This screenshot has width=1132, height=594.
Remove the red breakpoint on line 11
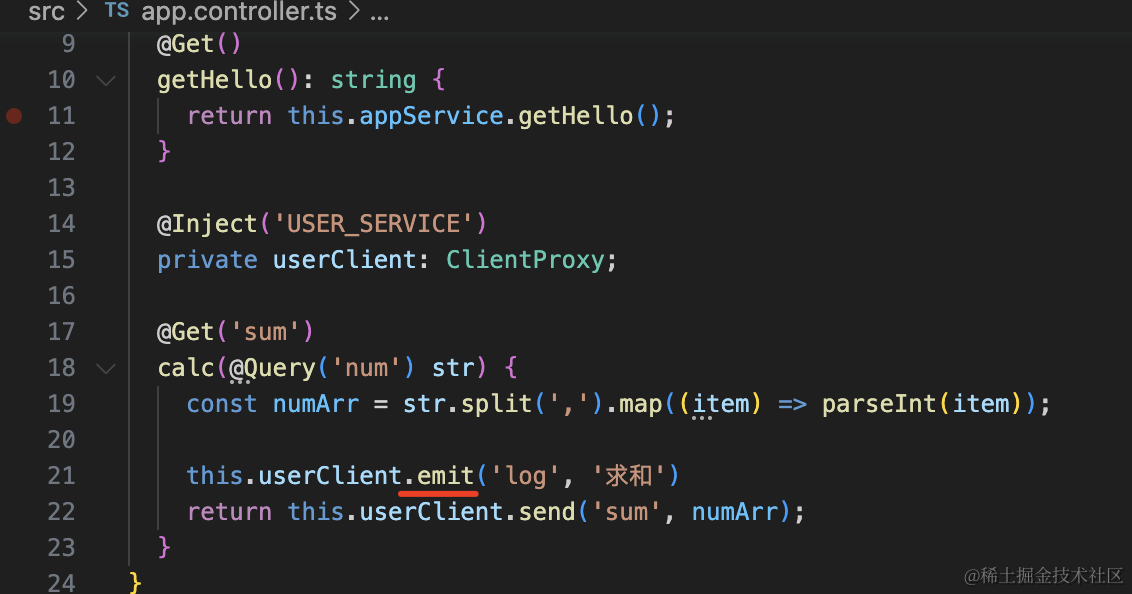point(14,116)
